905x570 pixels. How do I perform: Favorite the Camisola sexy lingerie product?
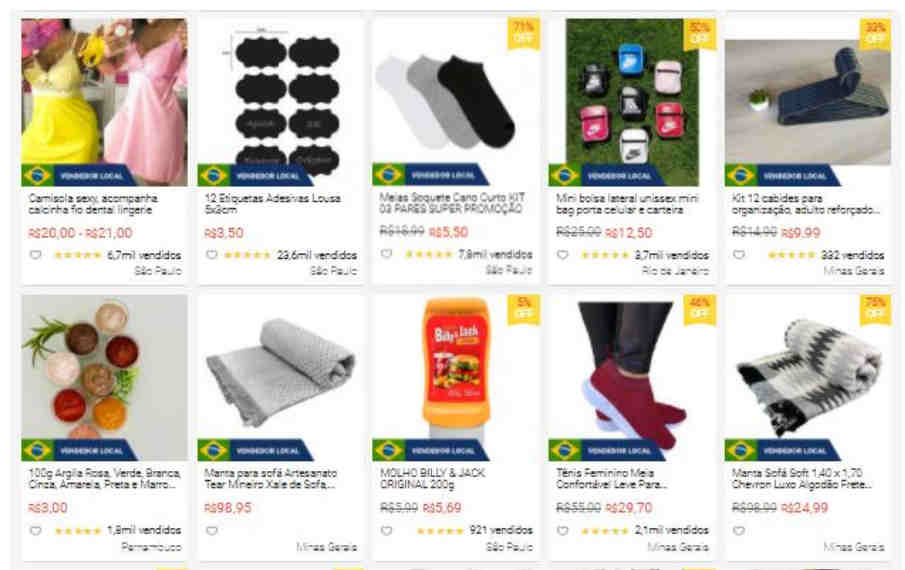tap(36, 254)
